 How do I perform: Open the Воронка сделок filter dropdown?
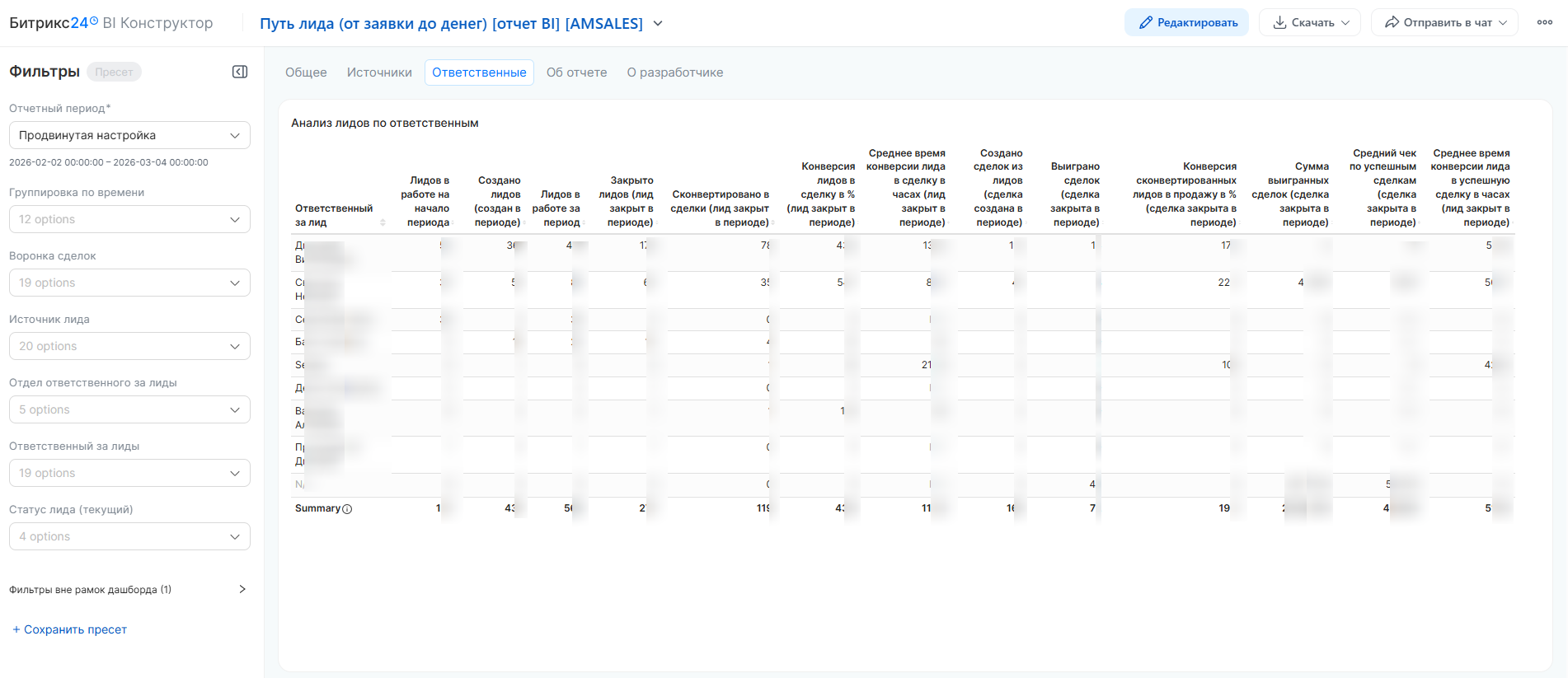tap(129, 283)
